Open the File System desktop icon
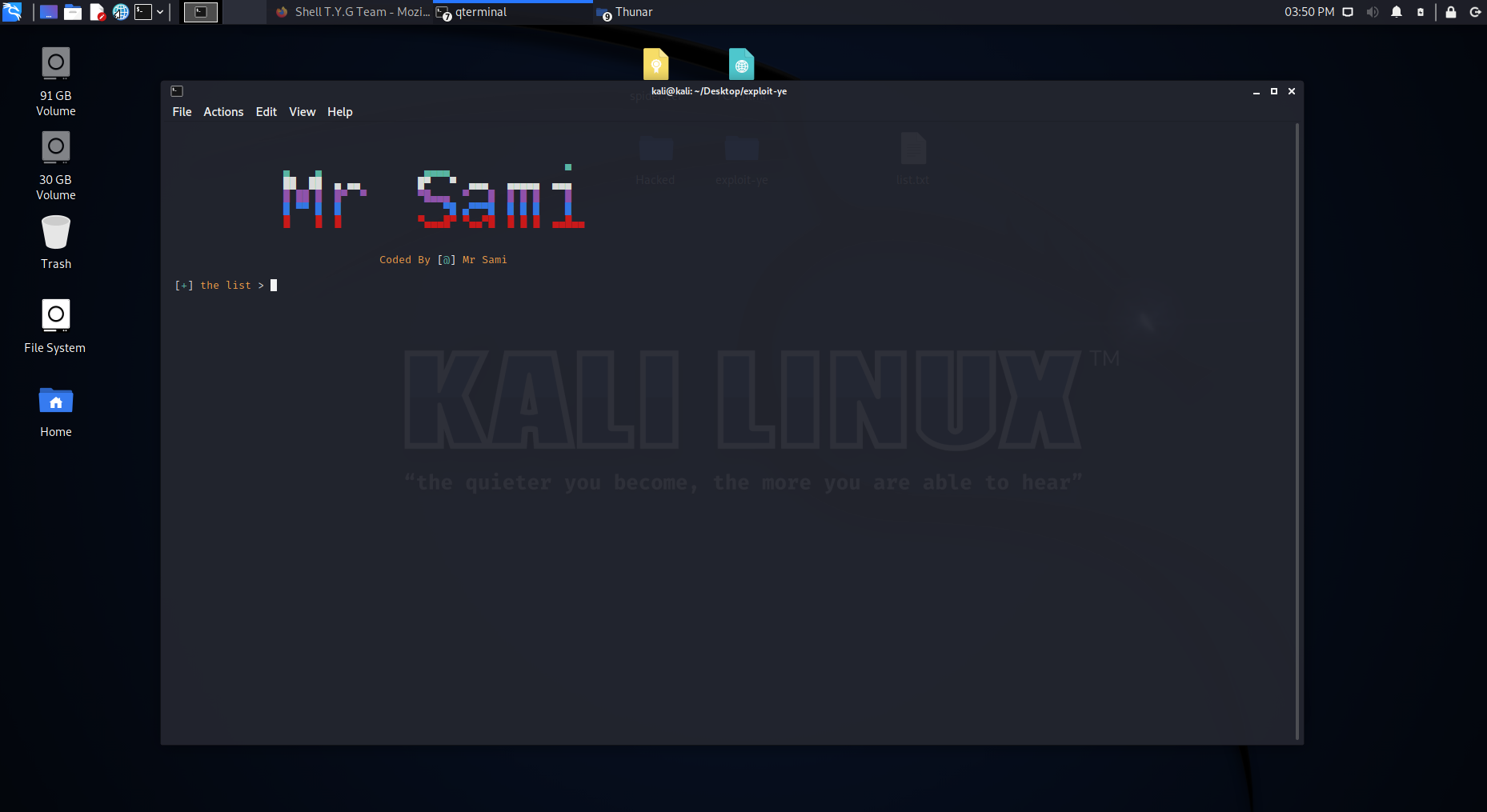The width and height of the screenshot is (1487, 812). tap(55, 326)
